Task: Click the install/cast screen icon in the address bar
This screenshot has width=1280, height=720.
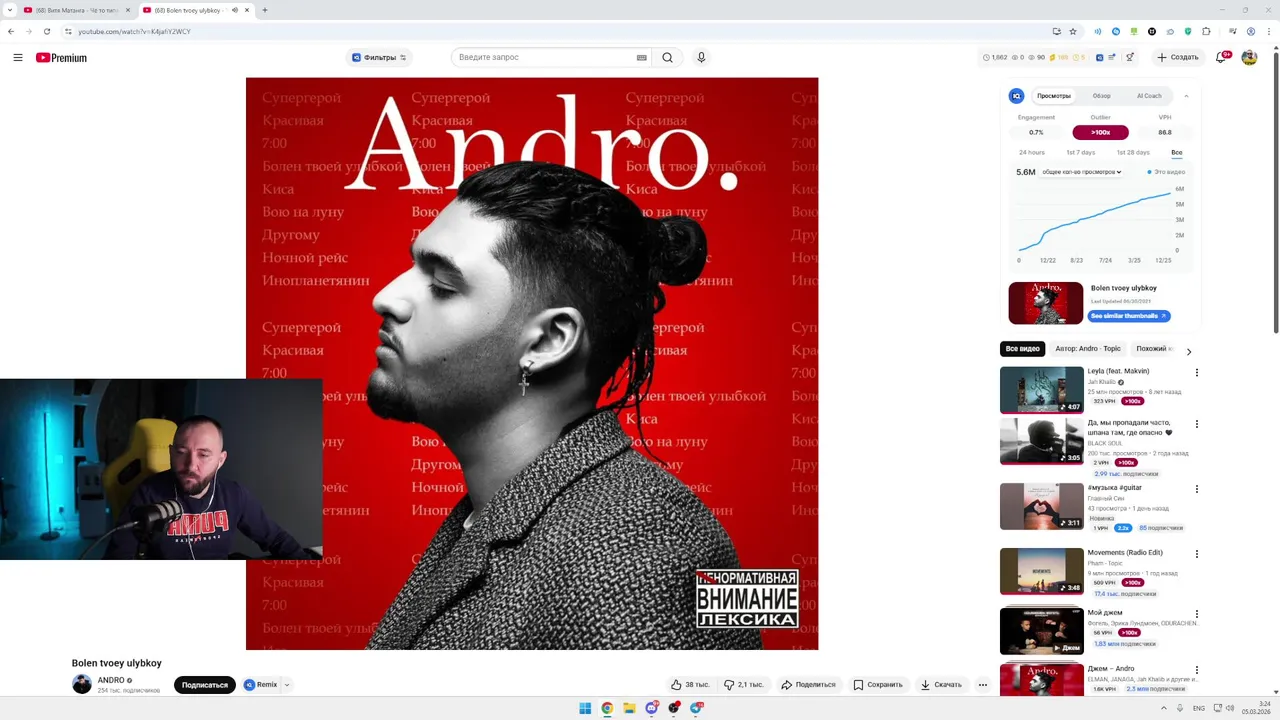Action: pyautogui.click(x=1056, y=31)
